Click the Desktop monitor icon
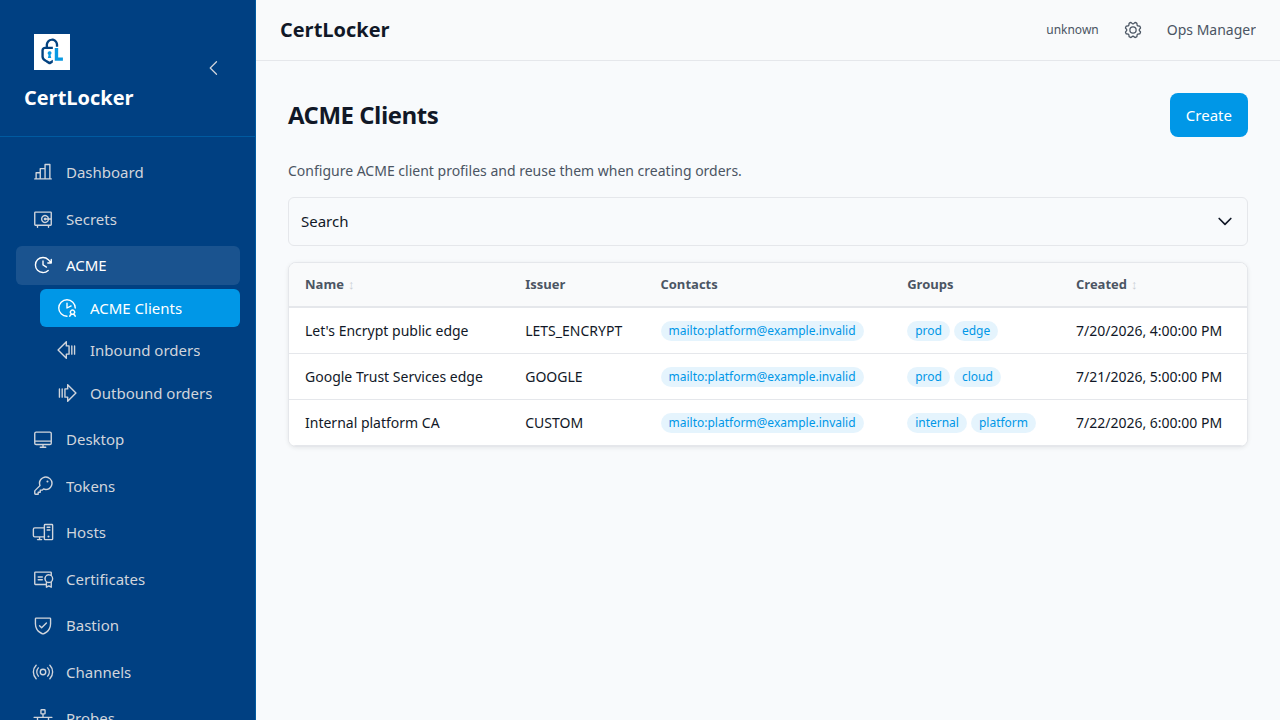 point(43,439)
